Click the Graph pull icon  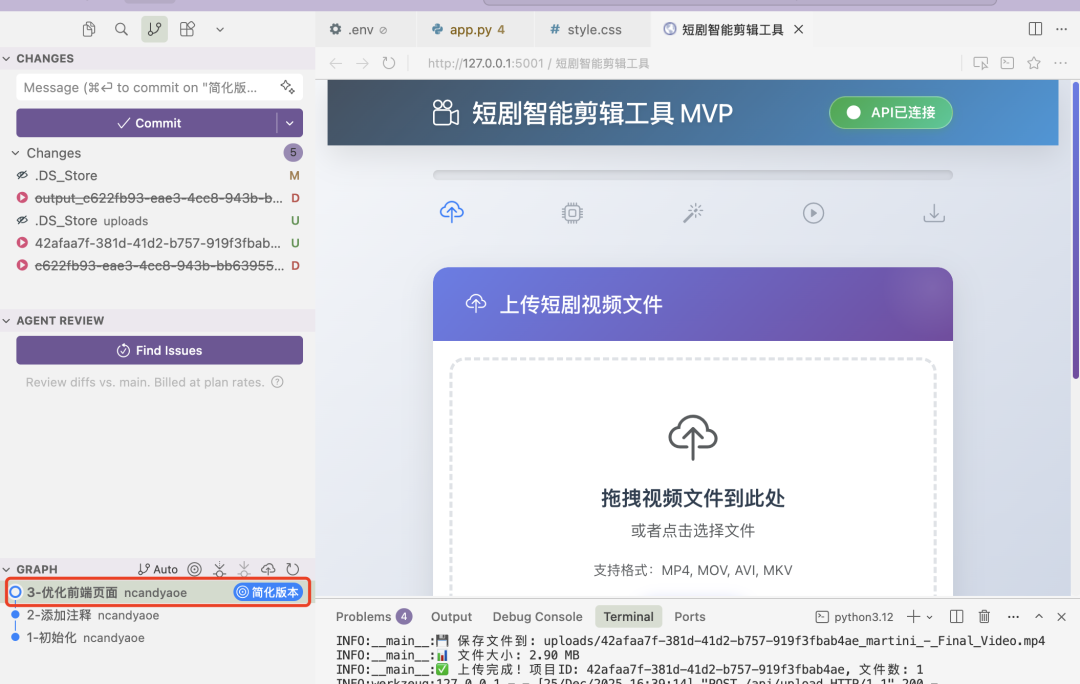pyautogui.click(x=244, y=569)
